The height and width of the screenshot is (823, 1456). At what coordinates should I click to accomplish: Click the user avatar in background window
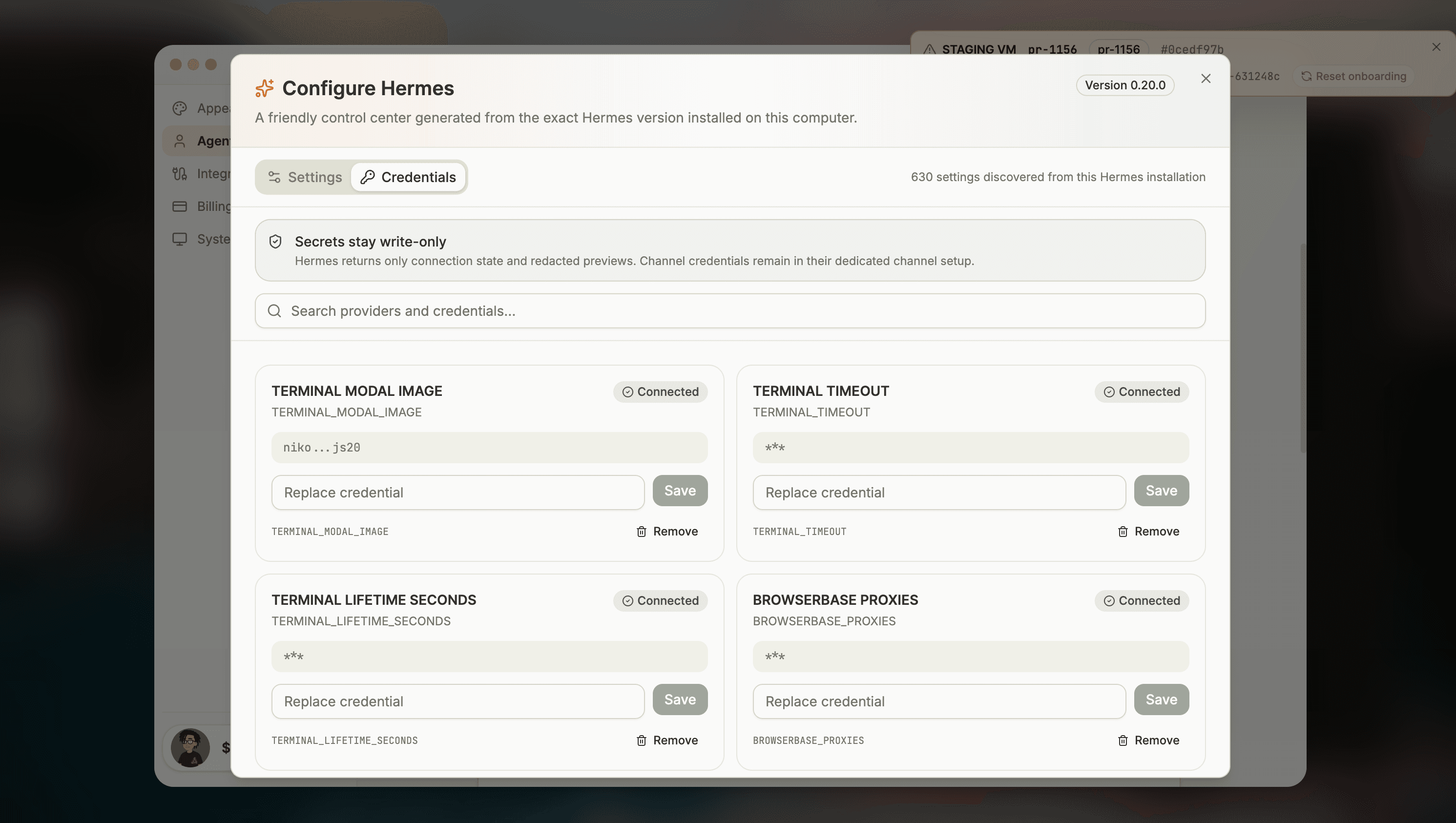coord(190,747)
